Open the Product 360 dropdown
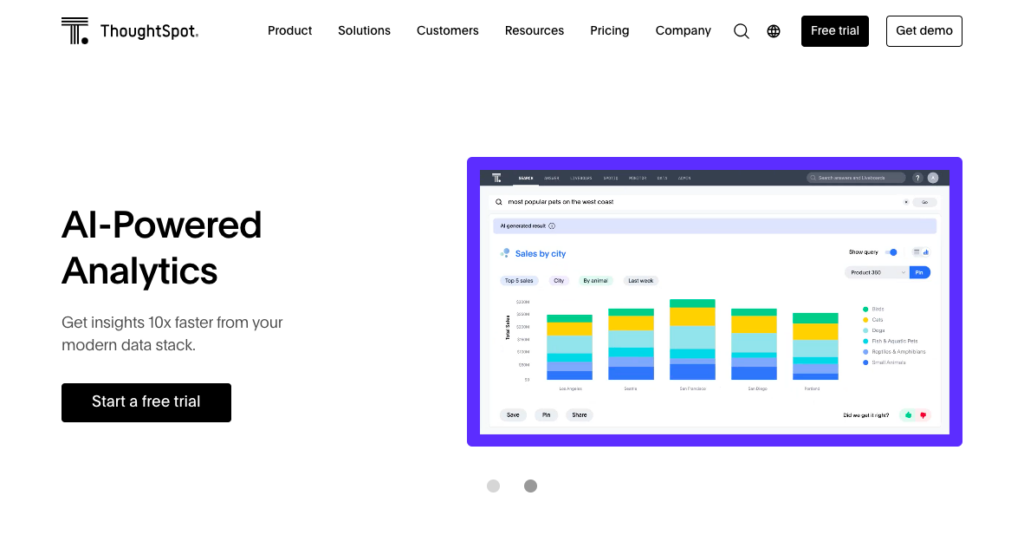 pyautogui.click(x=876, y=272)
